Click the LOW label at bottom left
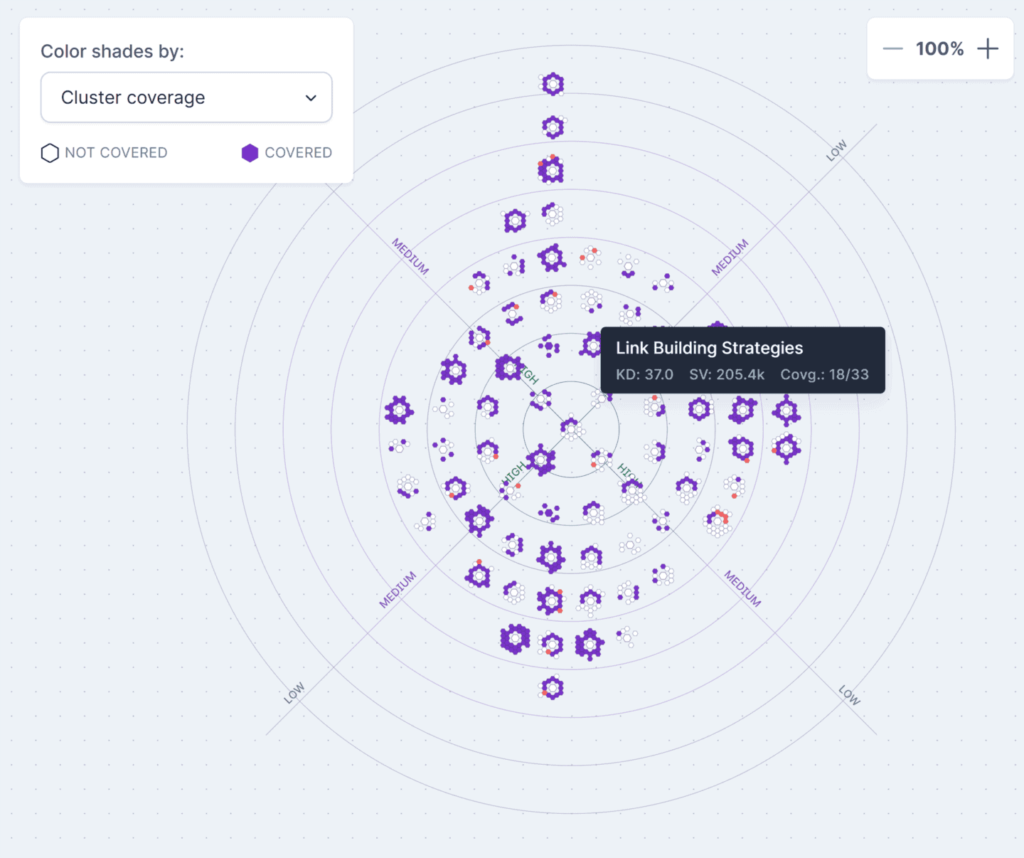This screenshot has width=1024, height=858. 294,693
